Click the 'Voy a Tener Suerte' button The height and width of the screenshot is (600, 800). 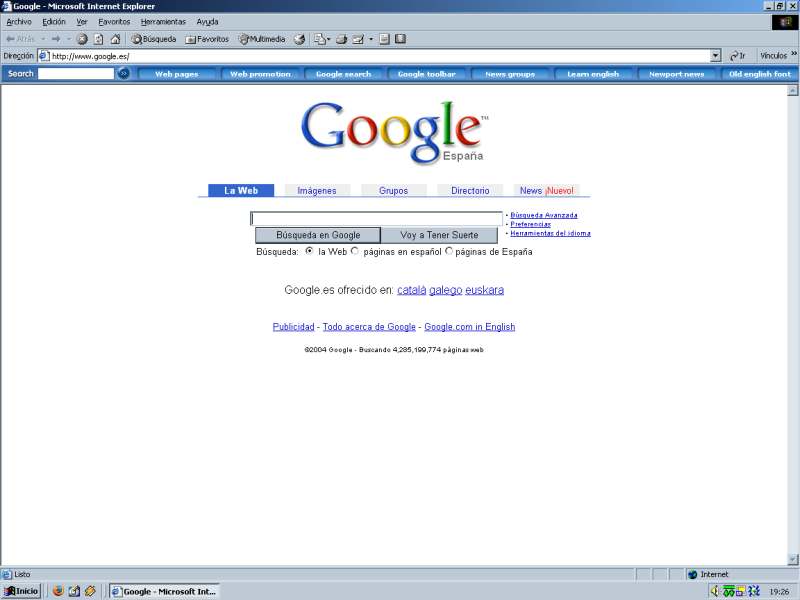(x=439, y=235)
